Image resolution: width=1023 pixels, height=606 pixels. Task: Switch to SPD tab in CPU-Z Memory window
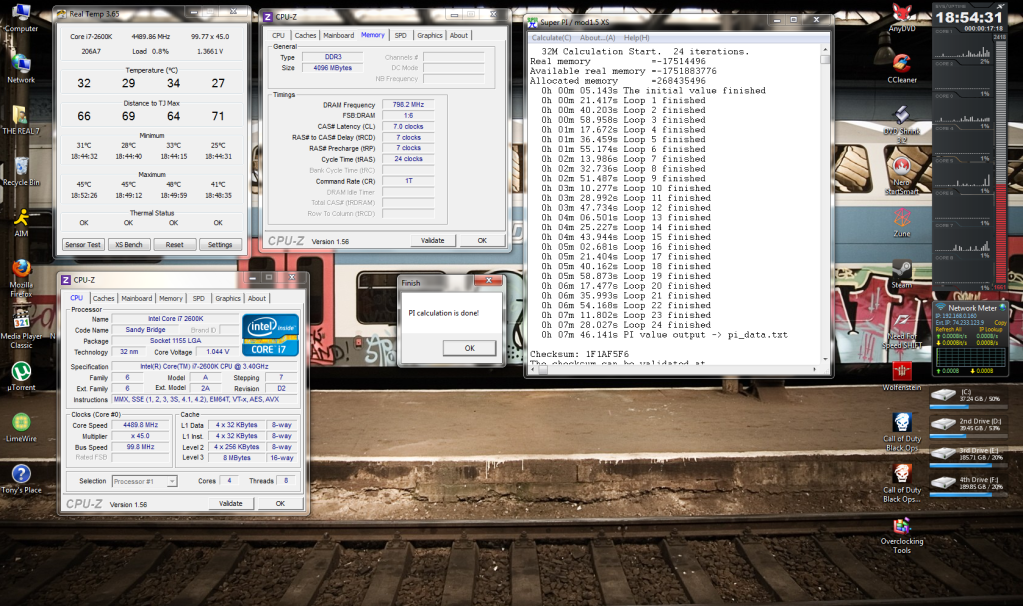coord(401,35)
